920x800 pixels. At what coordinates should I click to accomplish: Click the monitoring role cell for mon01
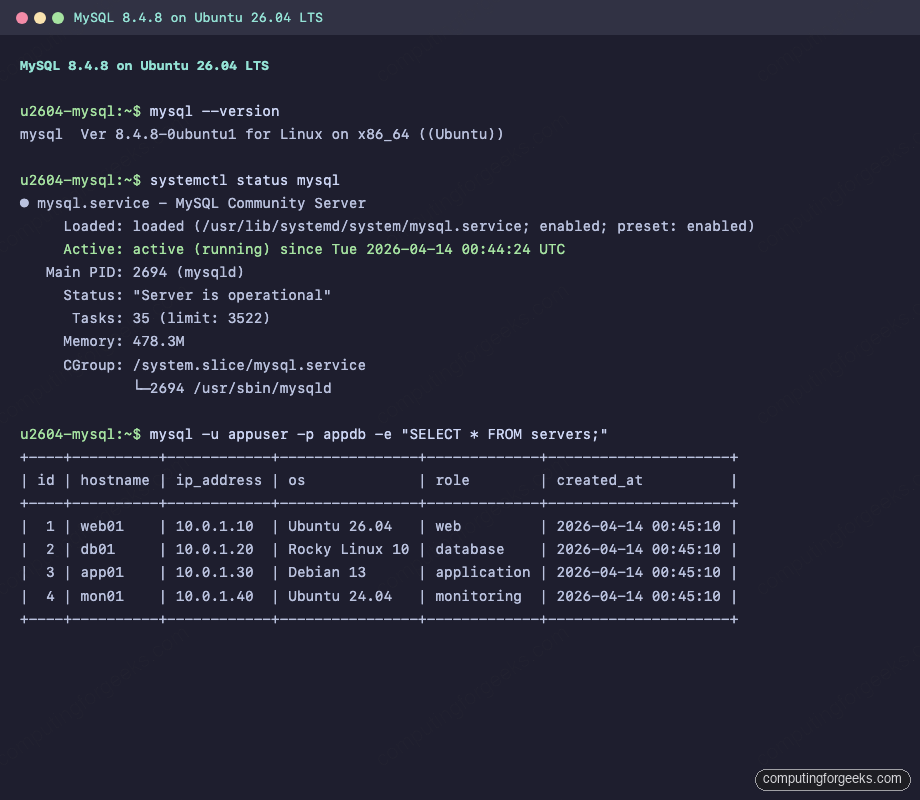pyautogui.click(x=480, y=595)
